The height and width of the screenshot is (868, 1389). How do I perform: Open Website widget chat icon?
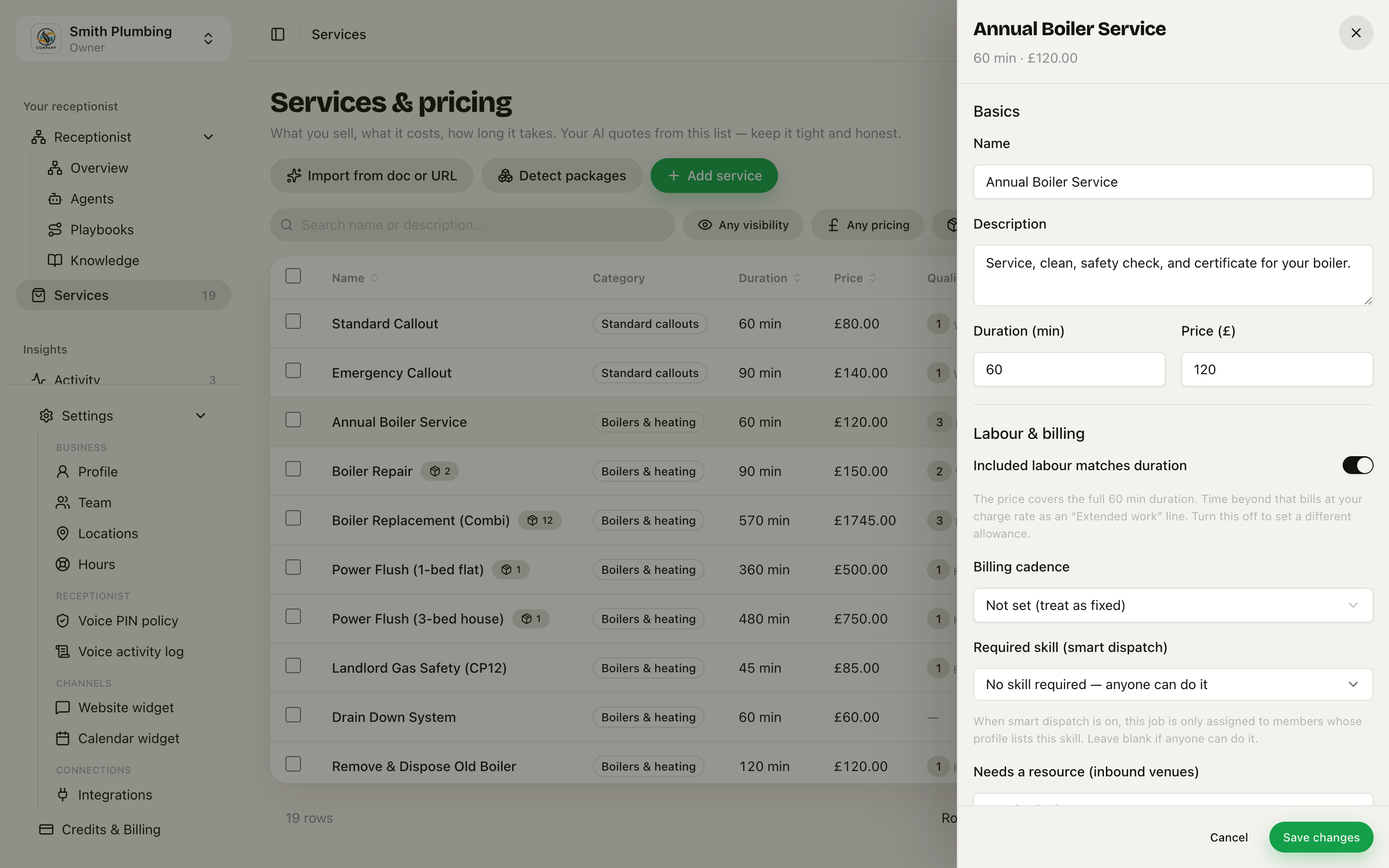coord(63,708)
